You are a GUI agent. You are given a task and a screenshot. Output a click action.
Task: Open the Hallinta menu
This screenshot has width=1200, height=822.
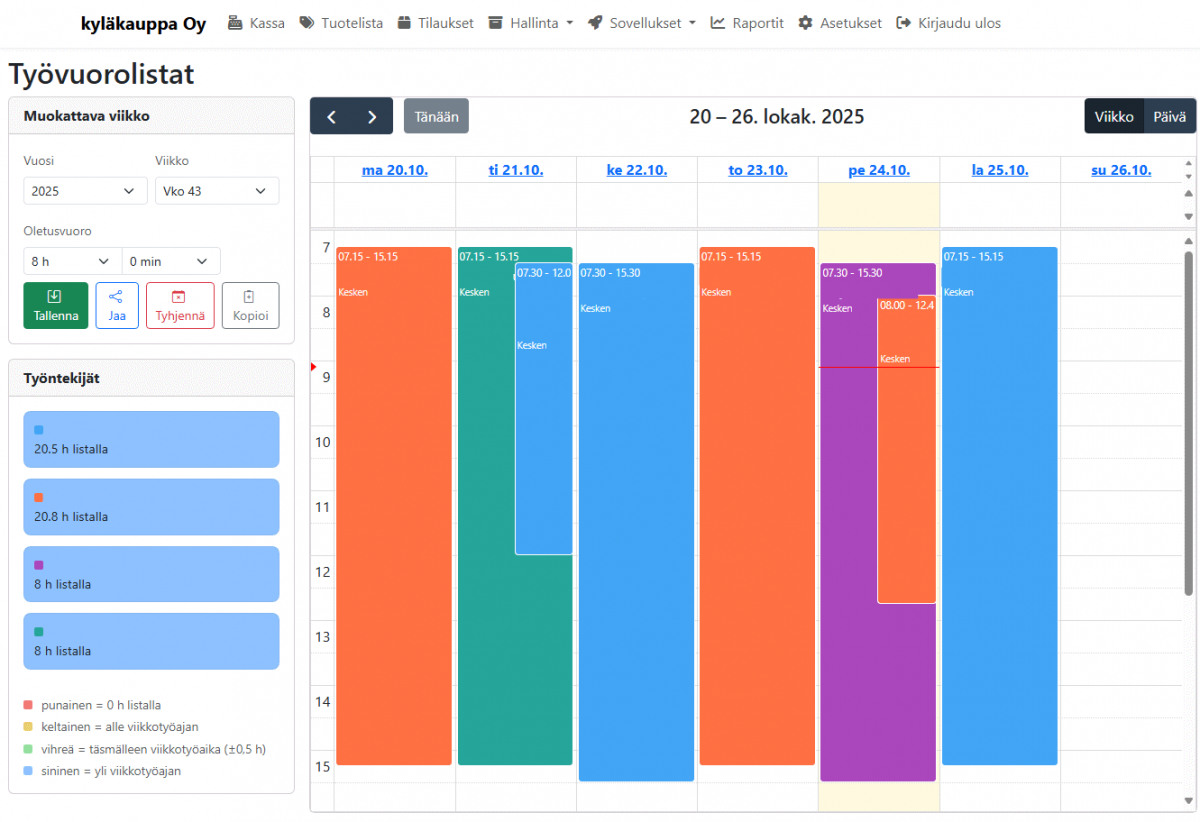(x=531, y=23)
